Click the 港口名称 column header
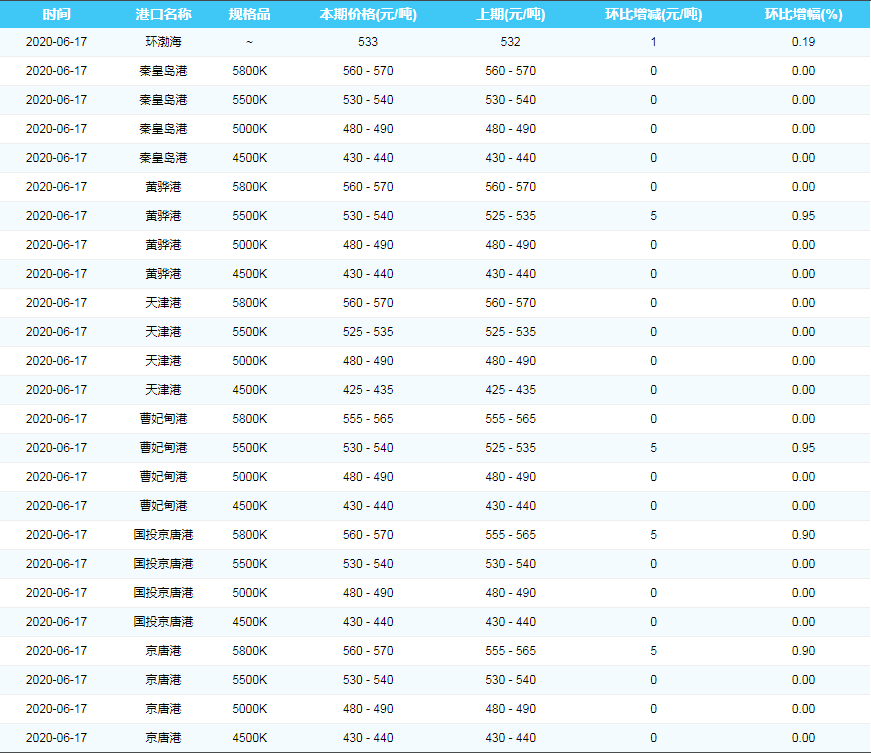 click(163, 14)
